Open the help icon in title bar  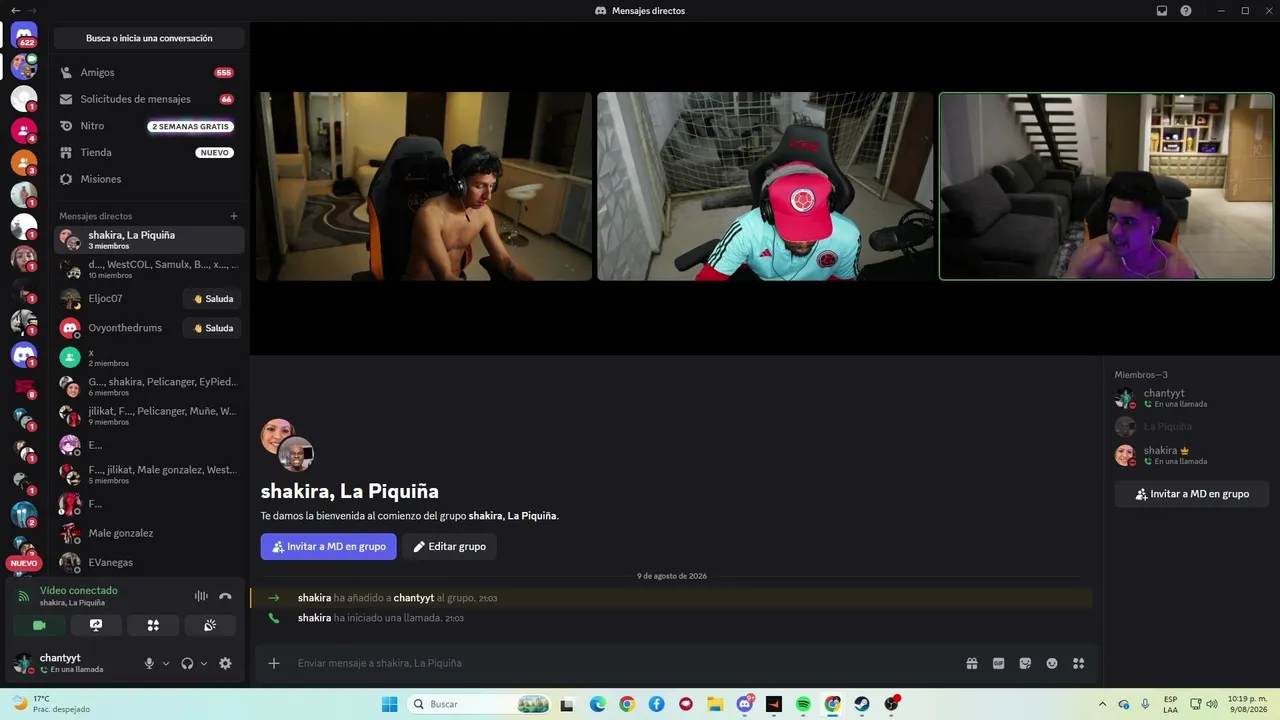1186,10
